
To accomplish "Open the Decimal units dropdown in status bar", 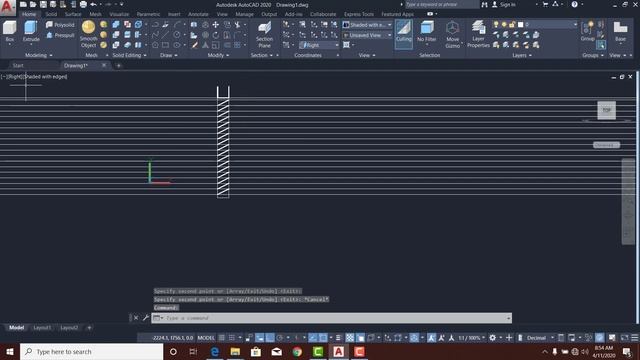I will click(540, 338).
